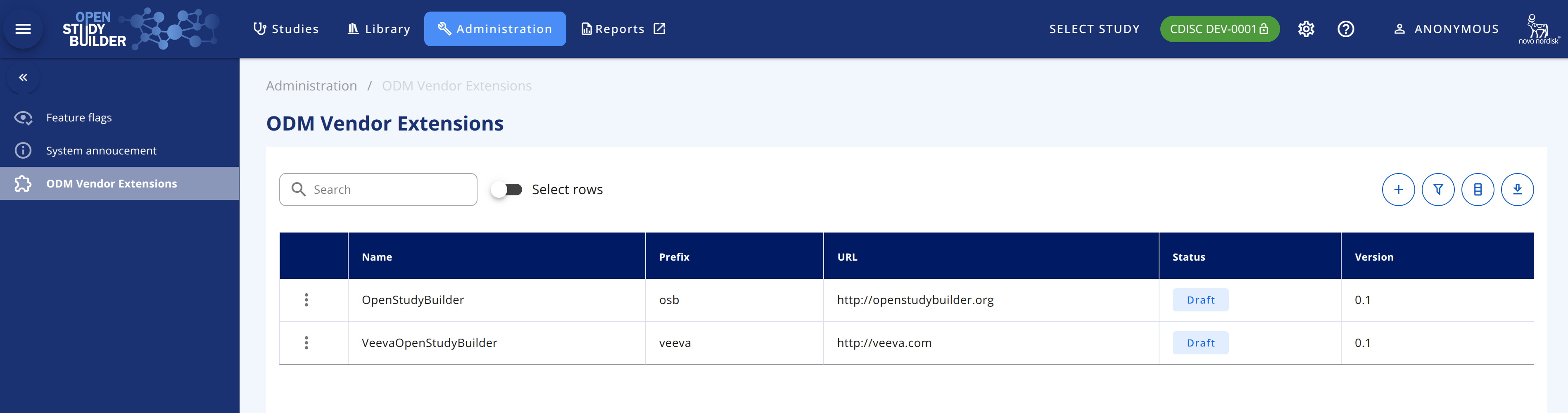1568x413 pixels.
Task: Click the Draft status chip for OpenStudyBuilder
Action: click(x=1200, y=300)
